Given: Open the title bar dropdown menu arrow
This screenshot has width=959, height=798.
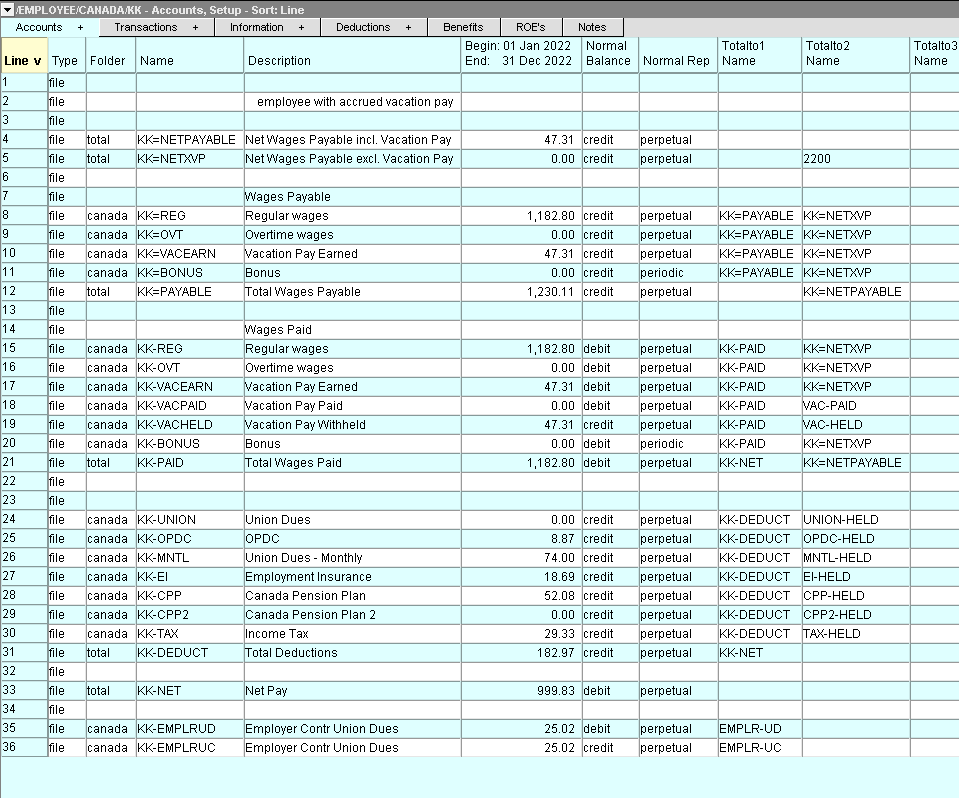Looking at the screenshot, I should click(8, 9).
